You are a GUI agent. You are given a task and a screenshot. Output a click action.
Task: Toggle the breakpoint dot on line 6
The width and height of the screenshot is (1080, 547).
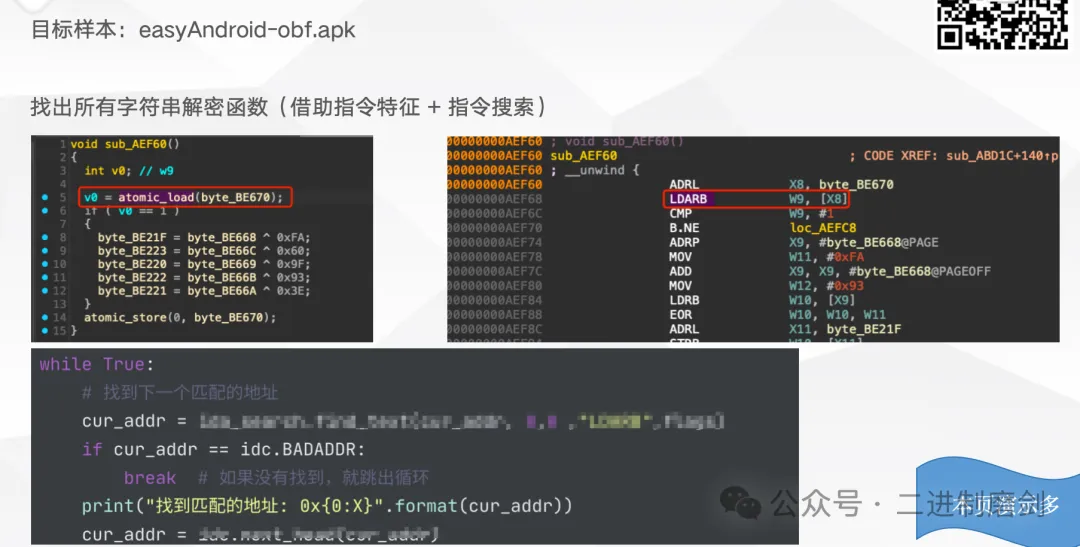(x=45, y=211)
